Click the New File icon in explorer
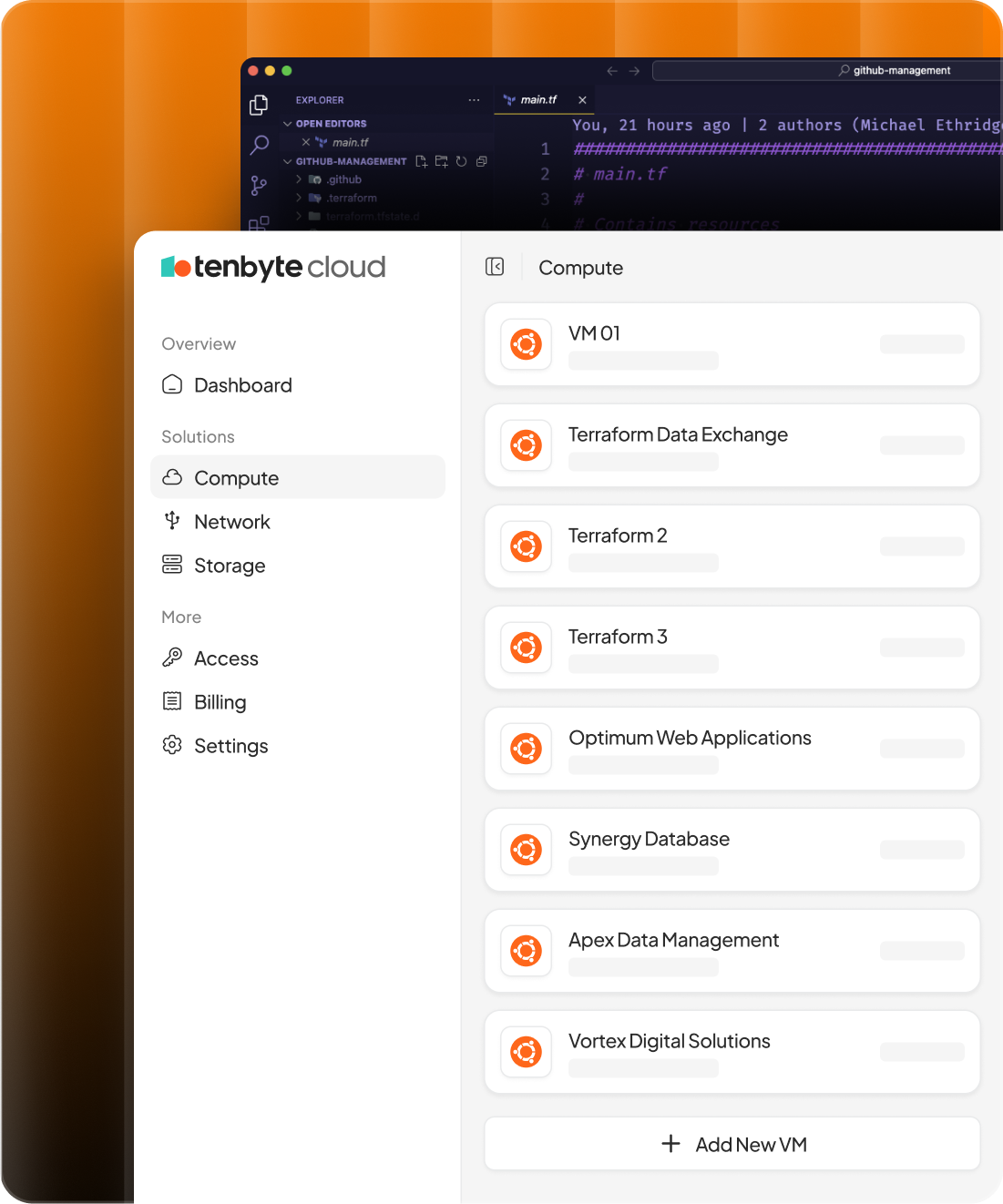Viewport: 1003px width, 1204px height. tap(422, 161)
